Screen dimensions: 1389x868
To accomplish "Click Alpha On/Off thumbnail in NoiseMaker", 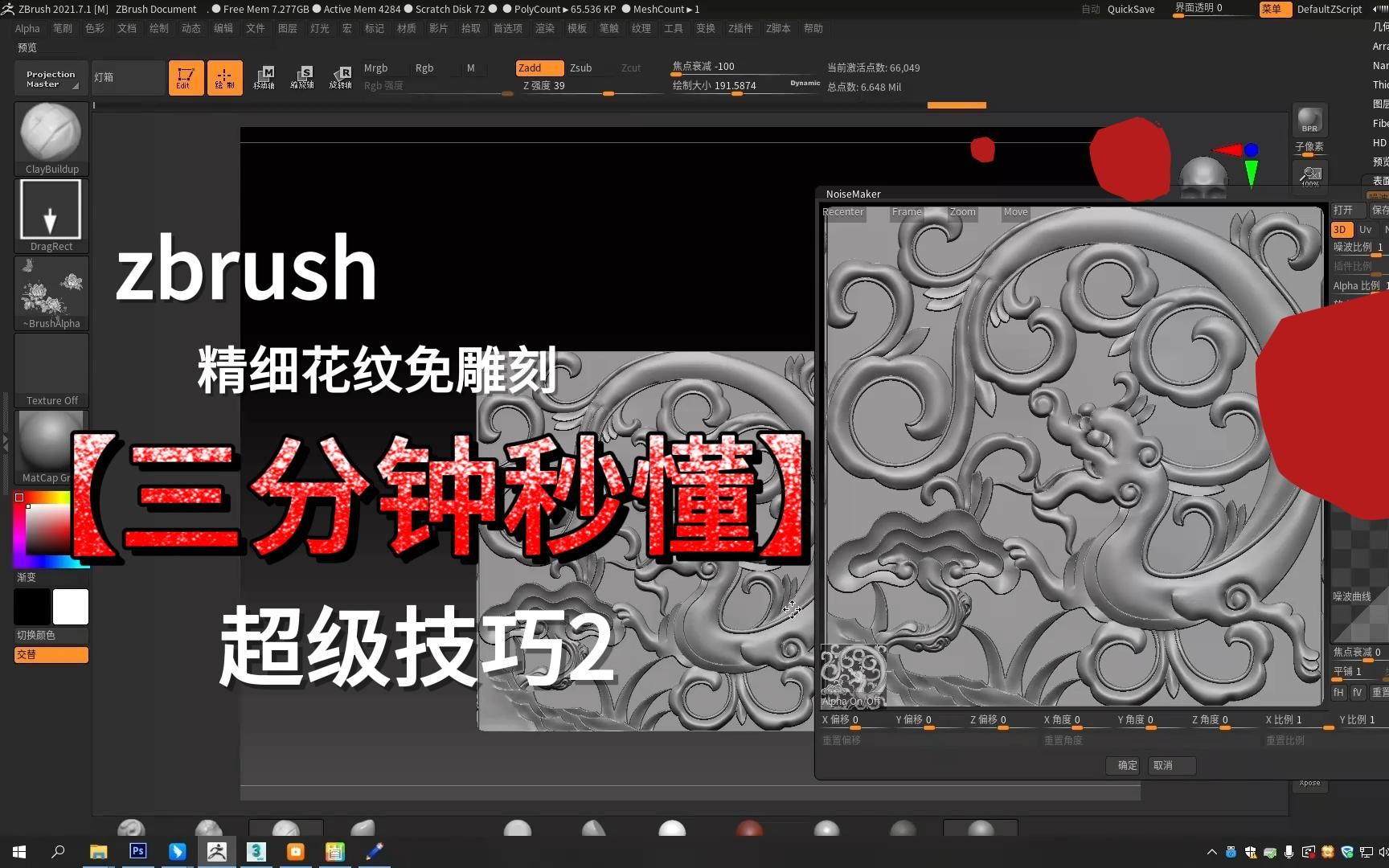I will tap(853, 677).
